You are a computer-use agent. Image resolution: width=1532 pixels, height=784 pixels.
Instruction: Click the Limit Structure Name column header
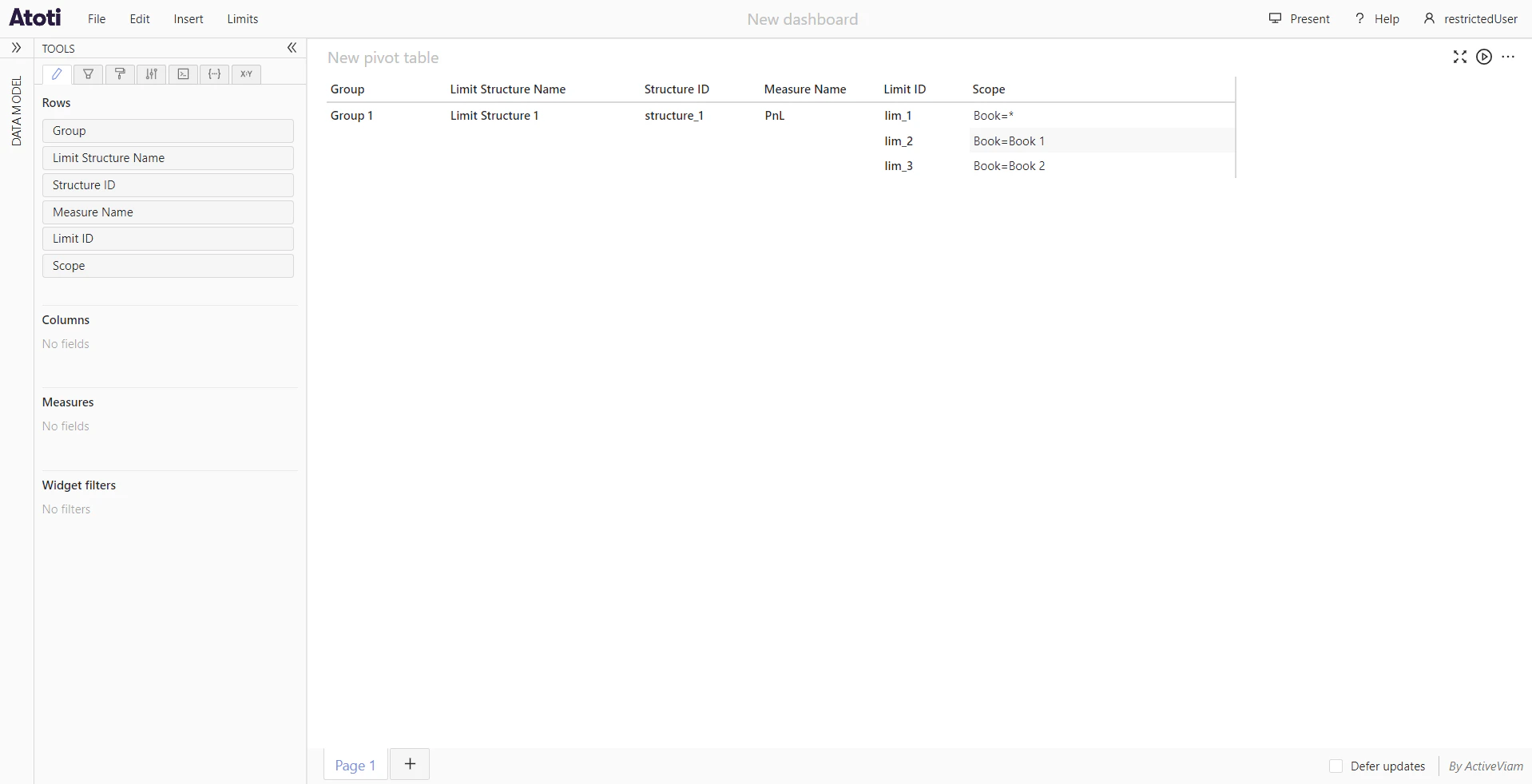[508, 89]
